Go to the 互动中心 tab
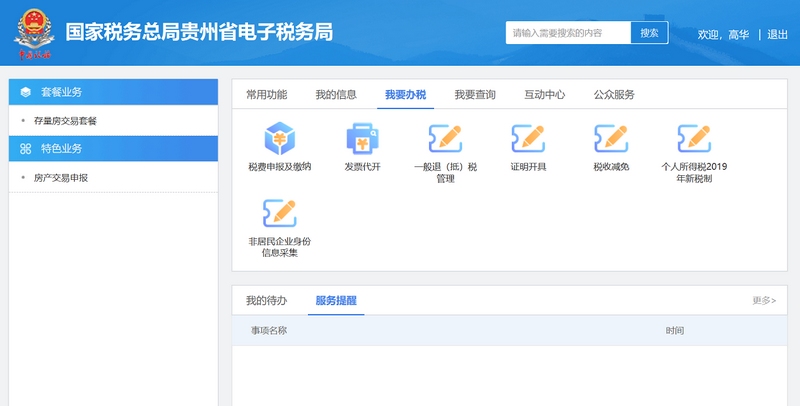The width and height of the screenshot is (800, 406). coord(544,94)
